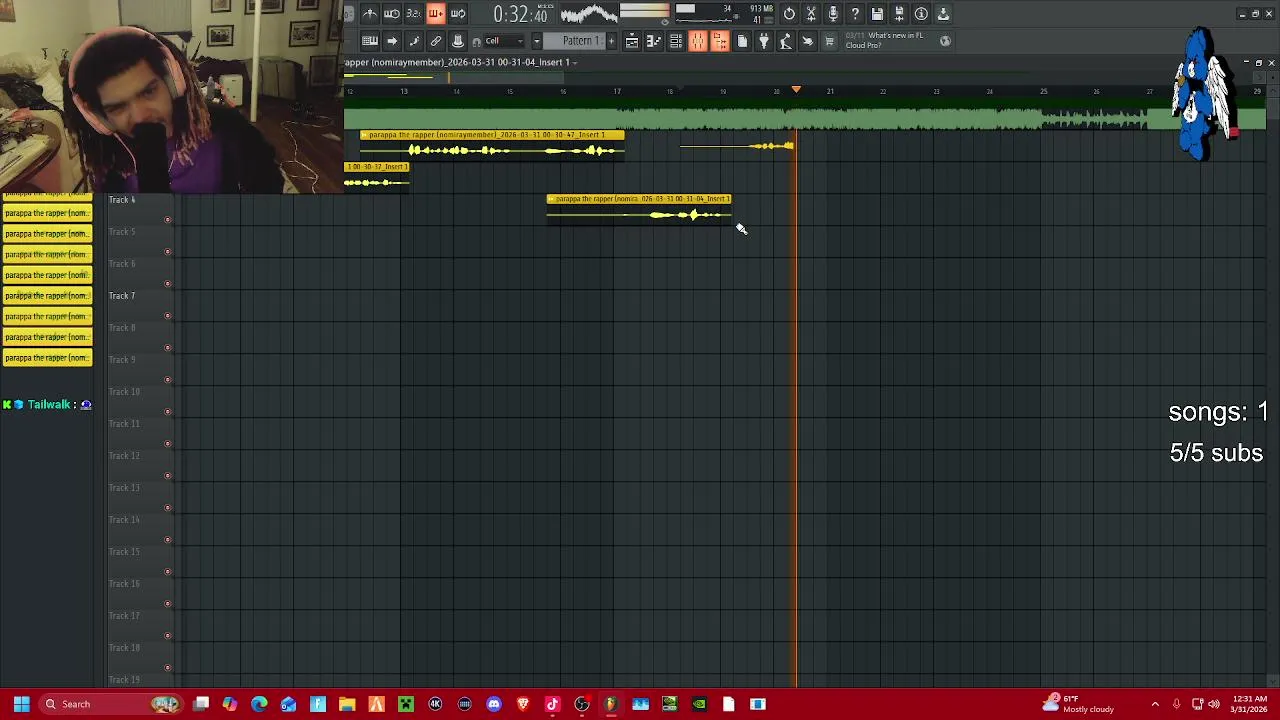Toggle the highlighted Mixer view icon
1280x720 pixels.
(698, 41)
